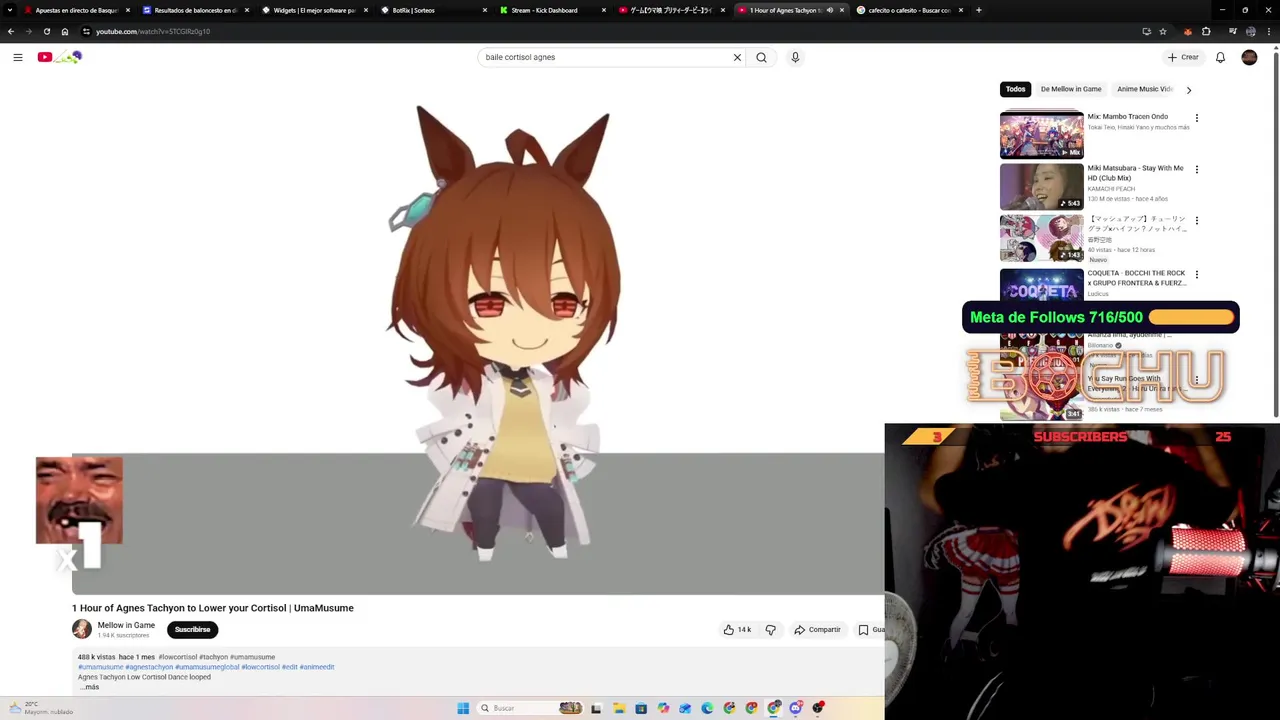Launch Microsoft Store from the taskbar
The image size is (1280, 720).
[x=641, y=708]
